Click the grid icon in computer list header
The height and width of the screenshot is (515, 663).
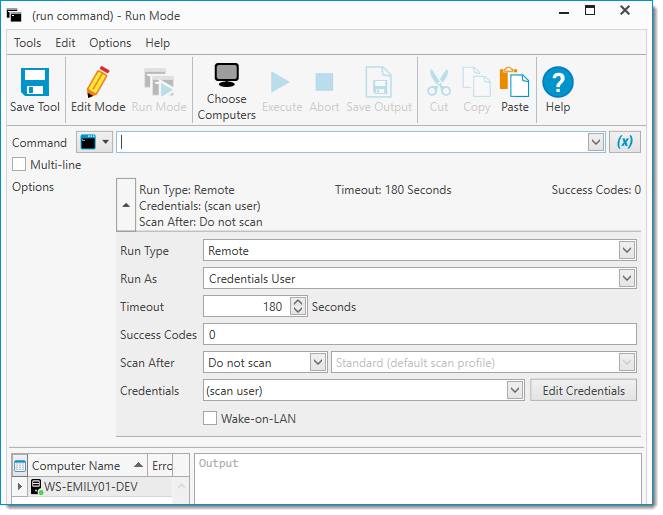click(x=20, y=465)
